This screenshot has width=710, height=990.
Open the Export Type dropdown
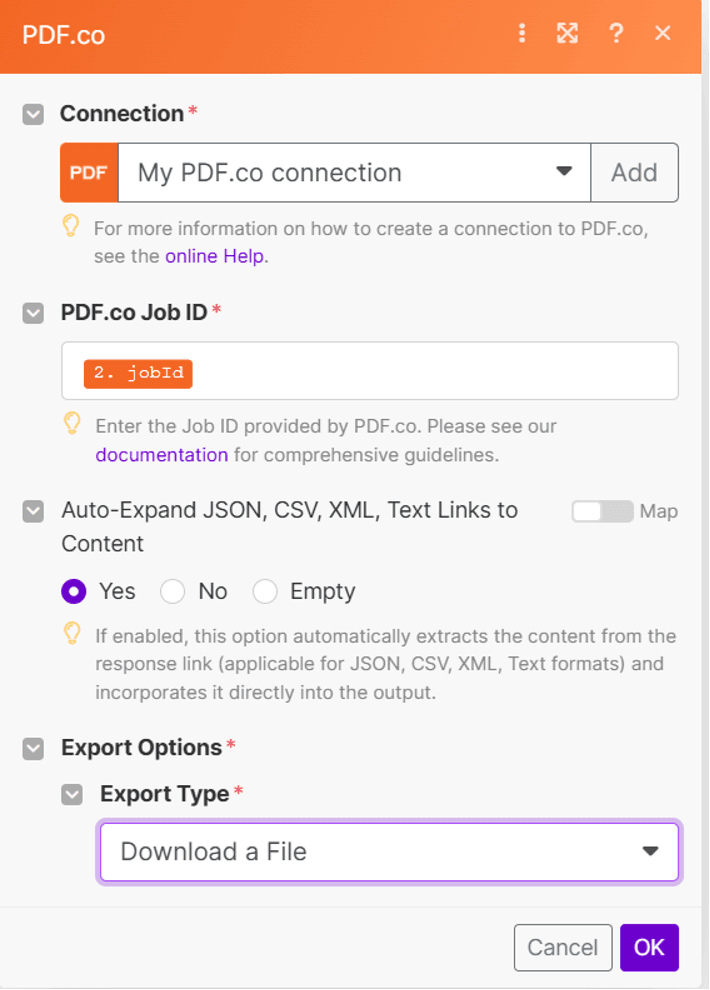(389, 852)
